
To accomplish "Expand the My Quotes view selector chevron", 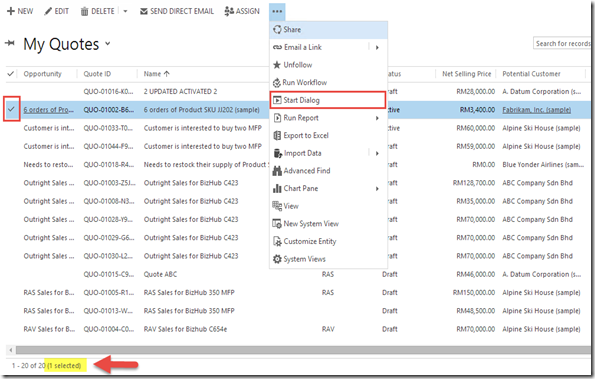I will click(x=108, y=44).
